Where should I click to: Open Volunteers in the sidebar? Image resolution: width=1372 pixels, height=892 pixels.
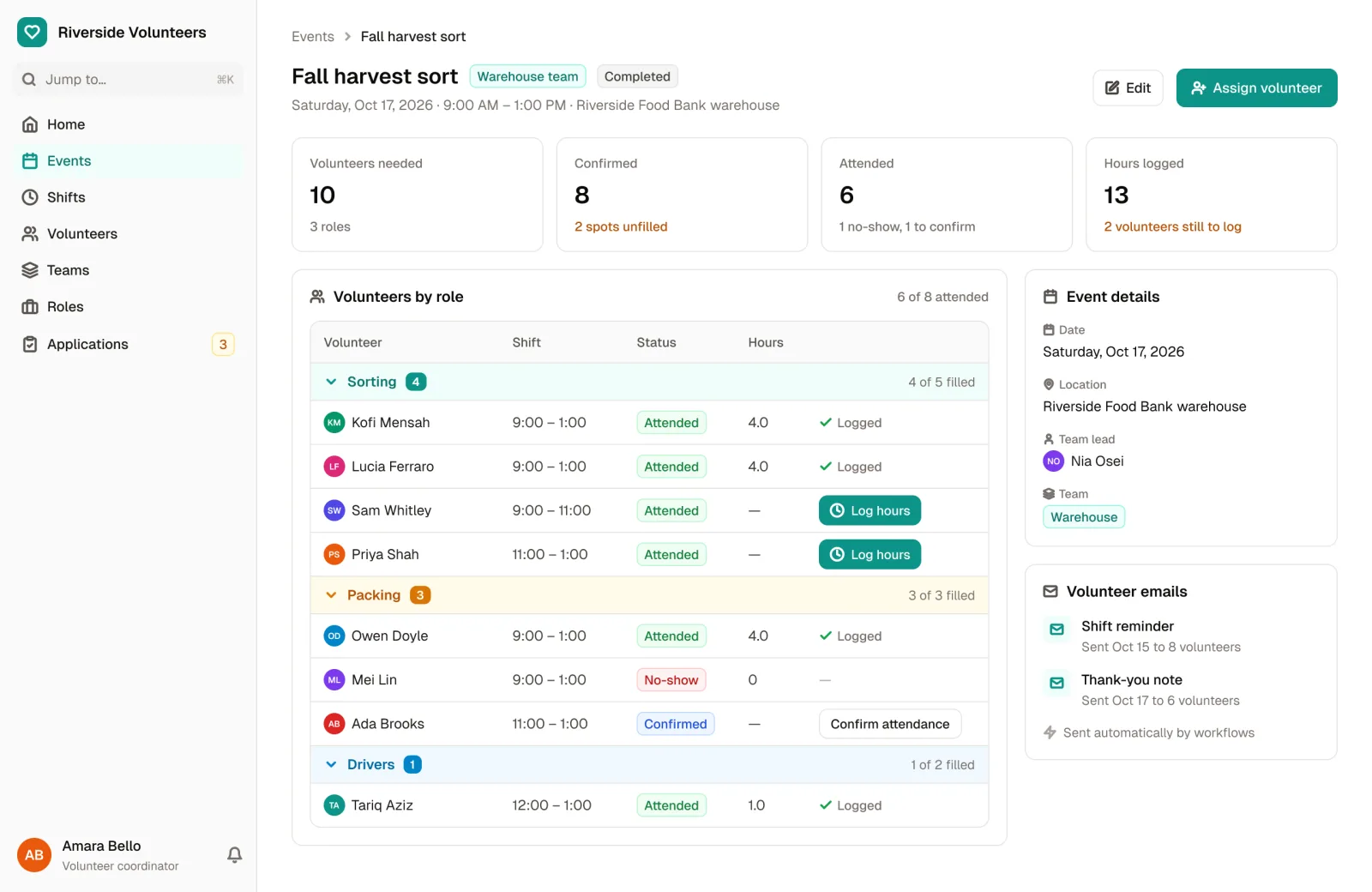point(129,234)
